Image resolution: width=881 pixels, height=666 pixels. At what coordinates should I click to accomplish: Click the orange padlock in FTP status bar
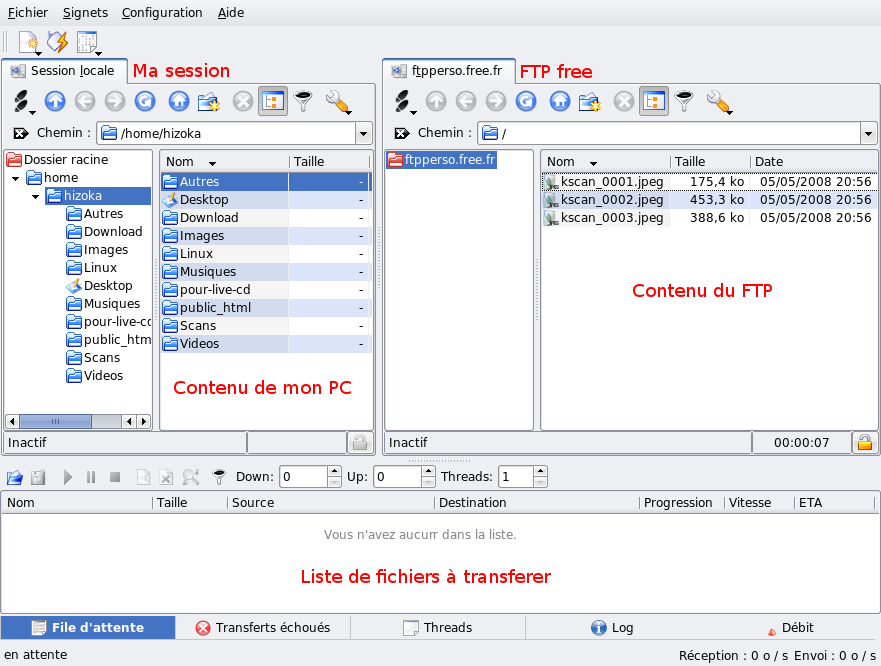[x=865, y=442]
